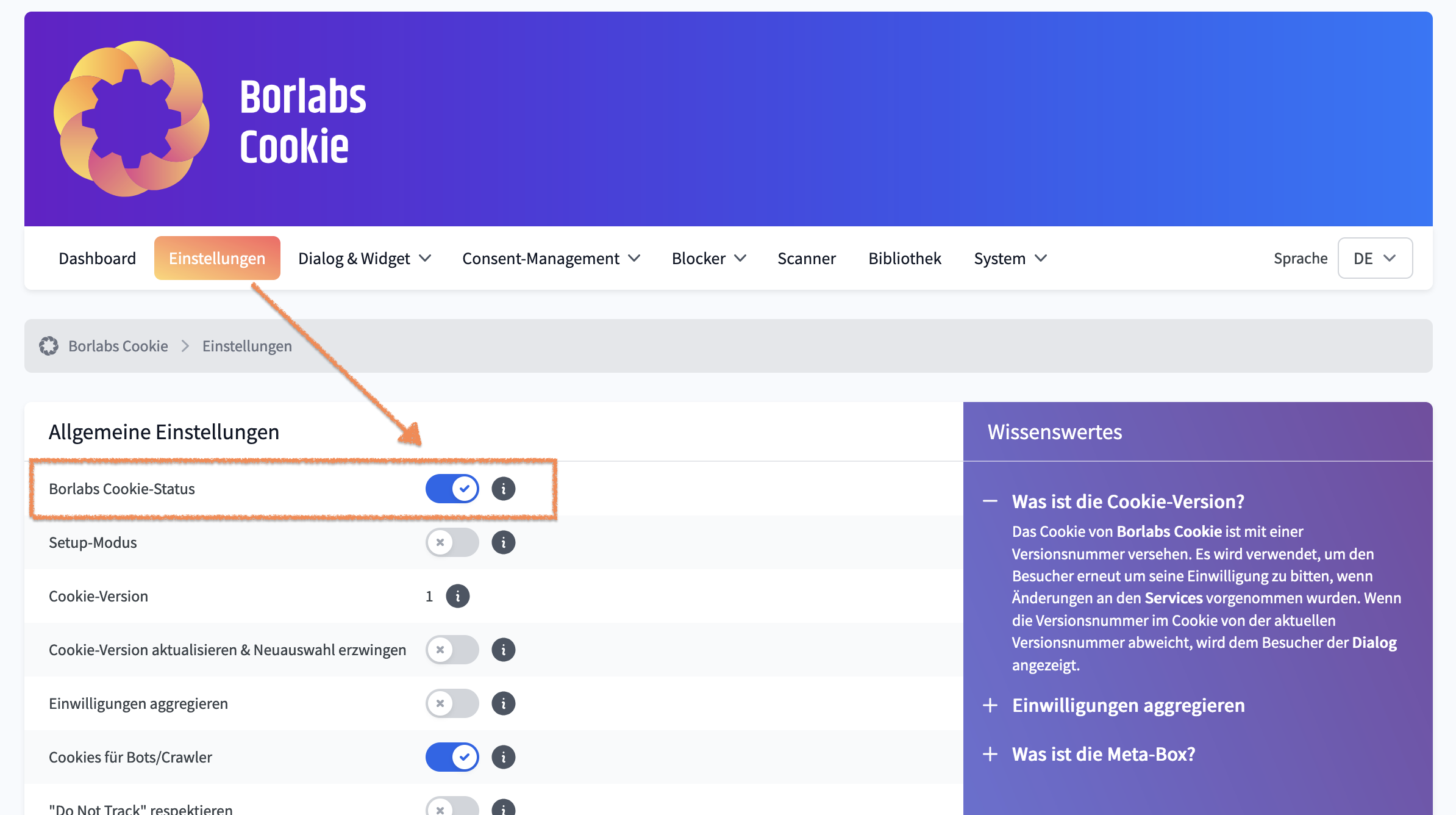Expand the Consent-Management menu
Viewport: 1456px width, 815px height.
coord(551,258)
